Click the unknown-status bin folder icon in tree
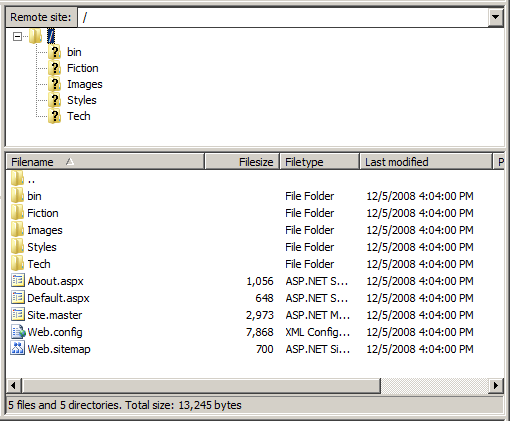The width and height of the screenshot is (510, 421). coord(54,52)
